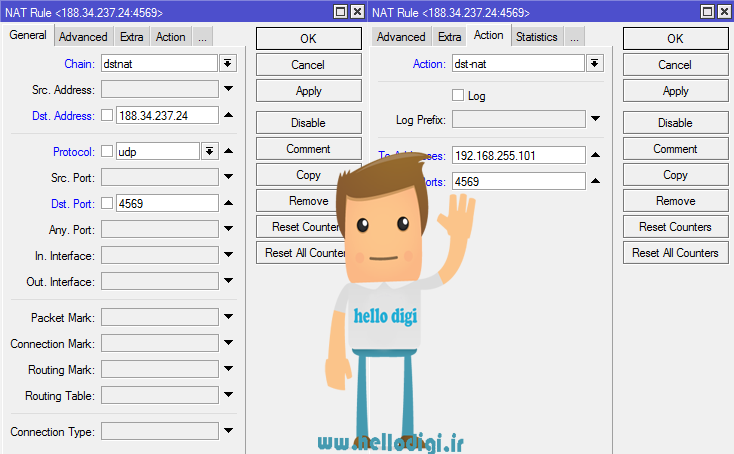Click Remove in right NAT Rule window
734x454 pixels.
click(675, 201)
